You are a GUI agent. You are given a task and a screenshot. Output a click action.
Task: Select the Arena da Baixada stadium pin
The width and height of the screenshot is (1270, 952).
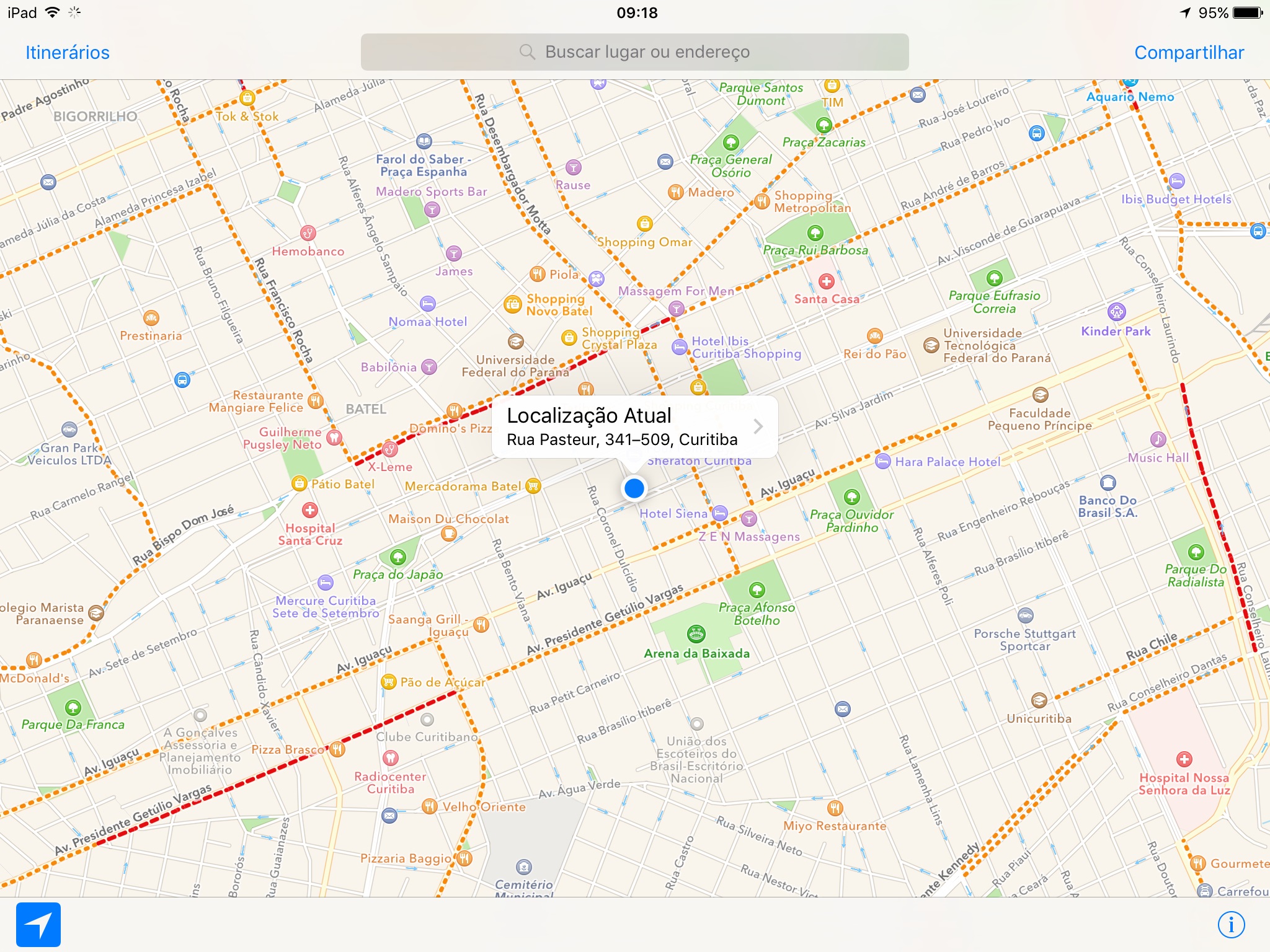pos(696,633)
